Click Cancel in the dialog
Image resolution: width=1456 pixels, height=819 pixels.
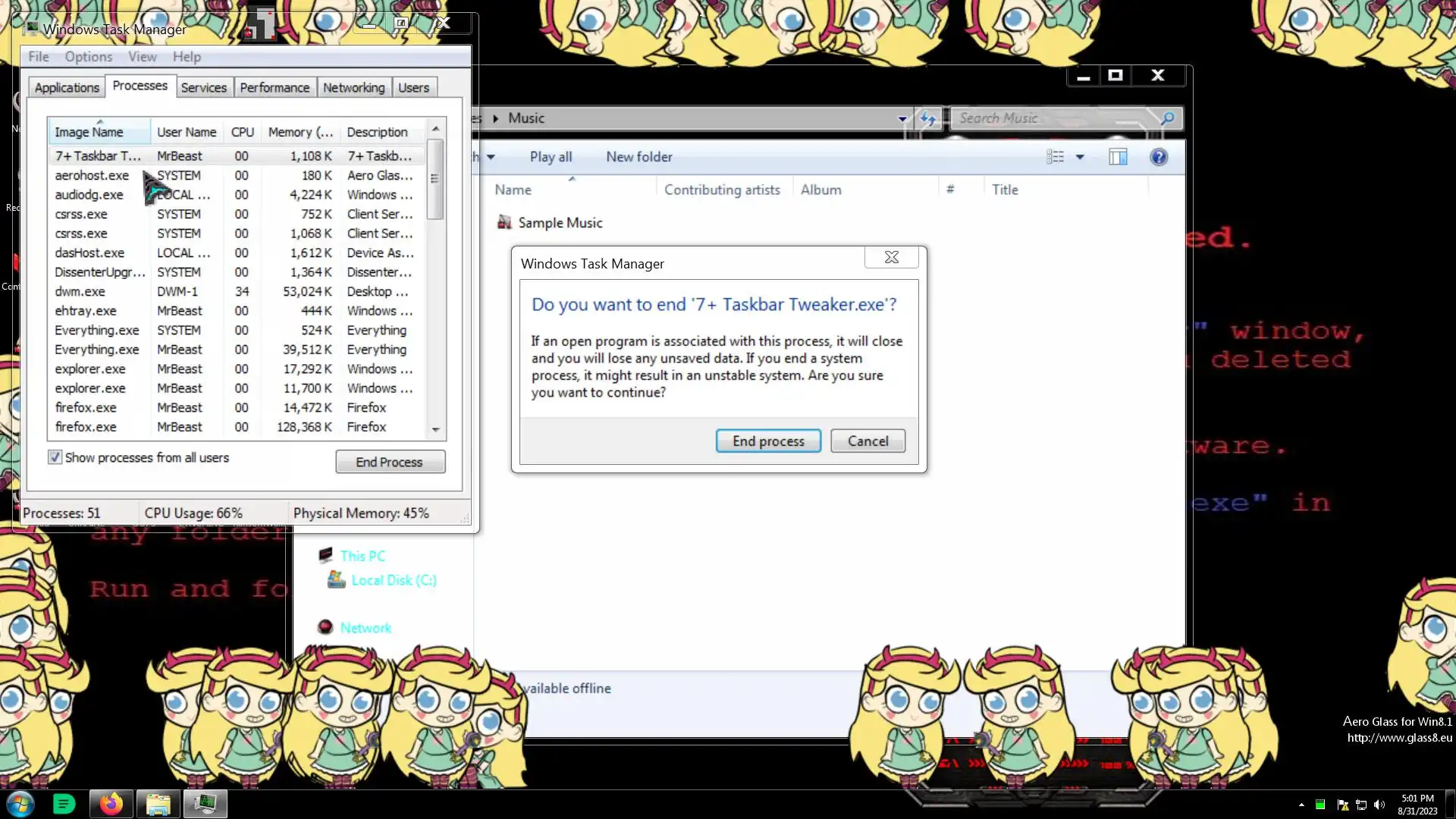[868, 441]
